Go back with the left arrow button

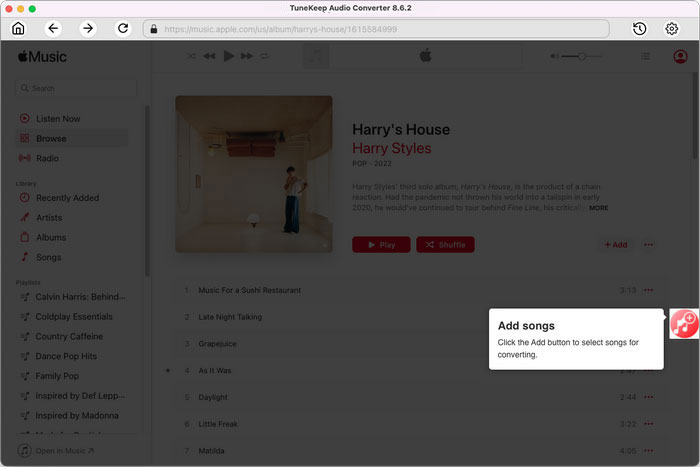click(53, 29)
